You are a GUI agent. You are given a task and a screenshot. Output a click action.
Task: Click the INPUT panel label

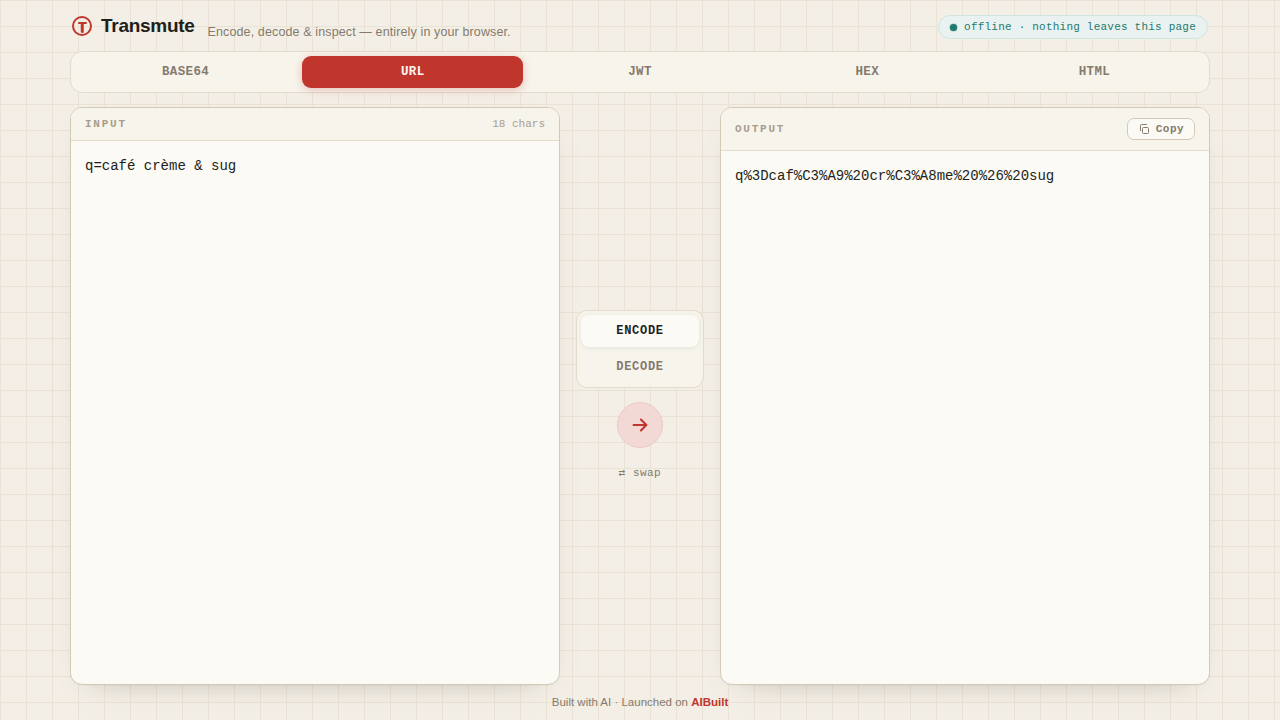(106, 124)
